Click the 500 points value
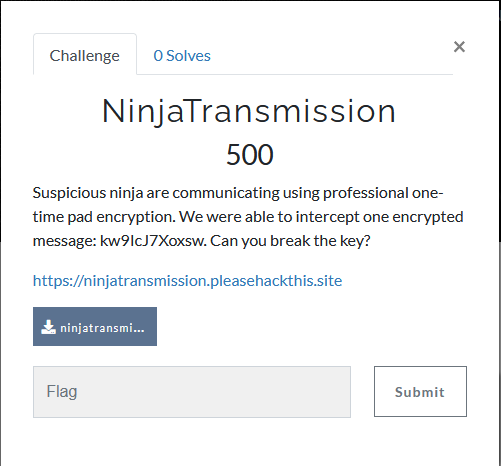 pos(250,154)
